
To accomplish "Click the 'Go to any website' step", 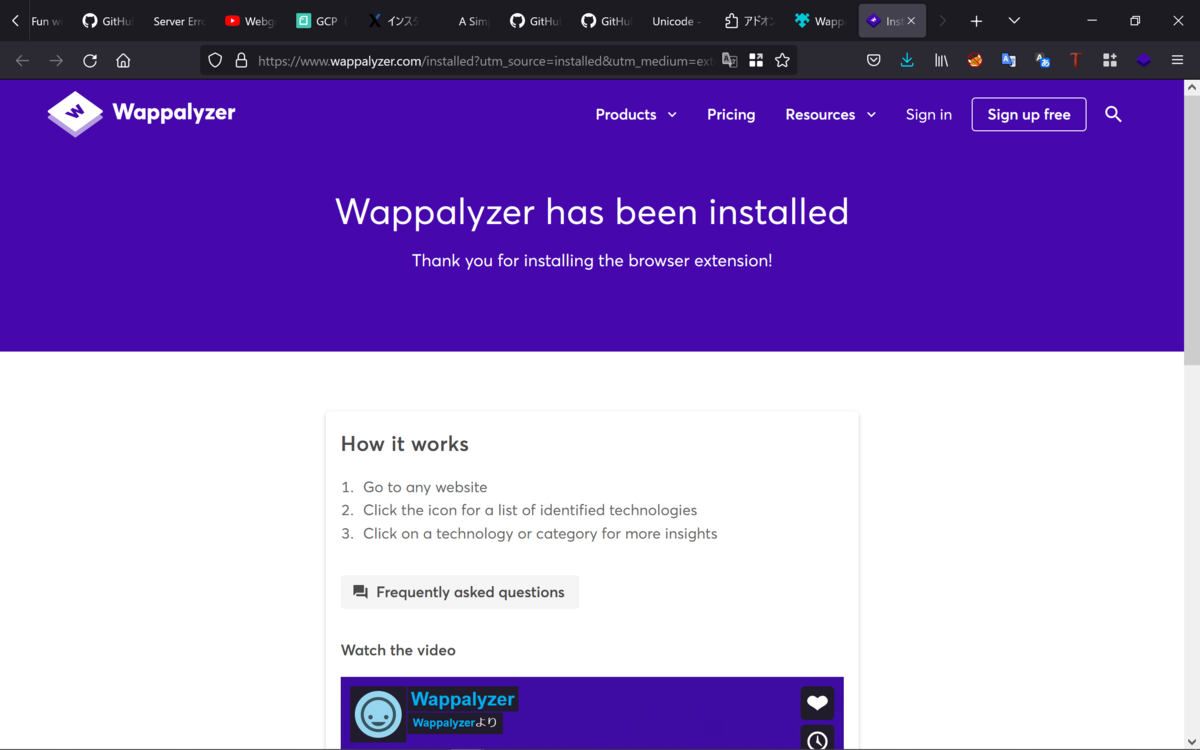I will (x=425, y=487).
